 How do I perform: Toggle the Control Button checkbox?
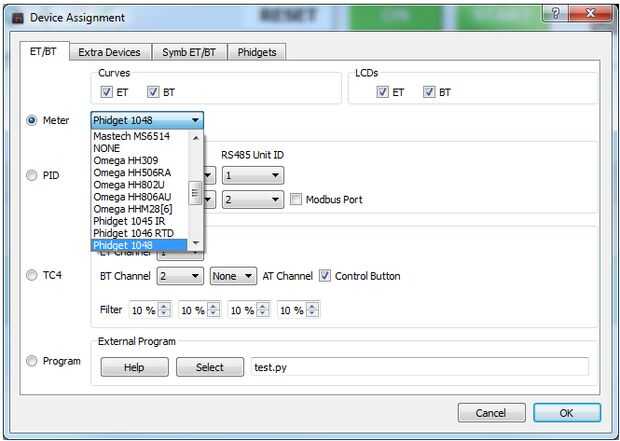click(325, 276)
